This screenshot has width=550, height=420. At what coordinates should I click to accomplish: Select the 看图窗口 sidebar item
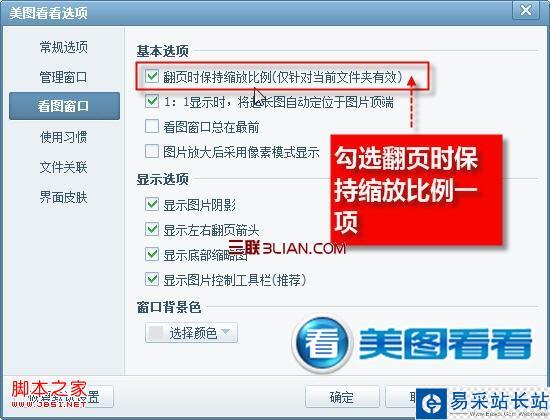point(64,106)
